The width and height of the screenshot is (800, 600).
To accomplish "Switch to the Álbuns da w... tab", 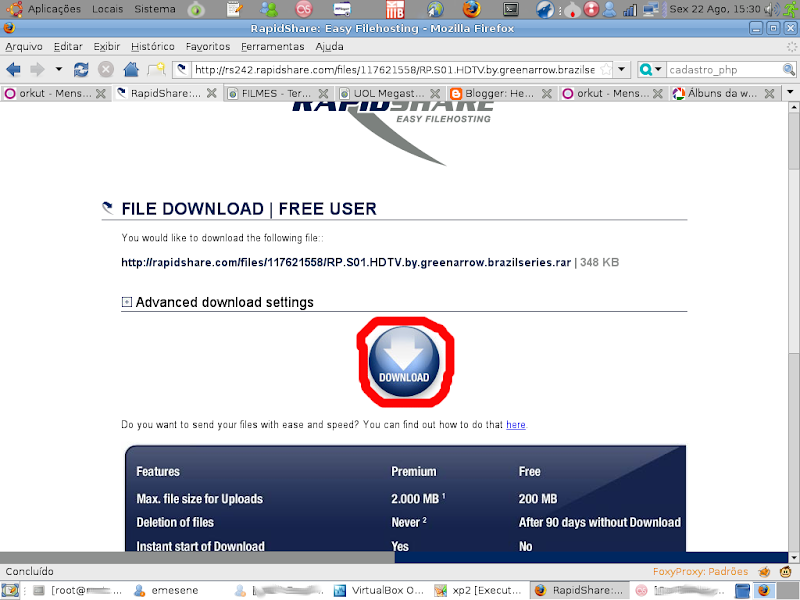I will tap(724, 93).
